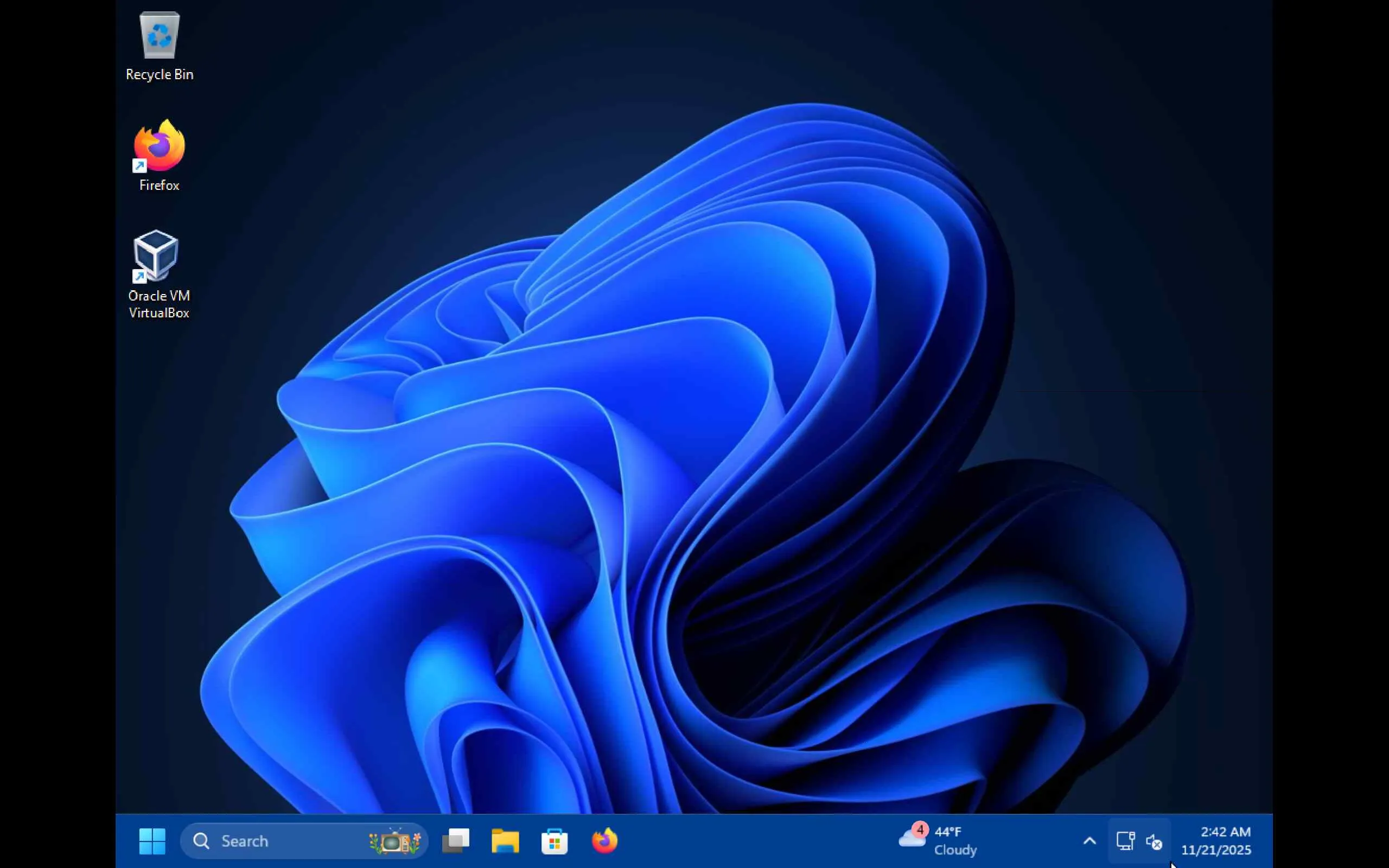Viewport: 1389px width, 868px height.
Task: Open the clock showing 2:42 AM
Action: tap(1225, 832)
